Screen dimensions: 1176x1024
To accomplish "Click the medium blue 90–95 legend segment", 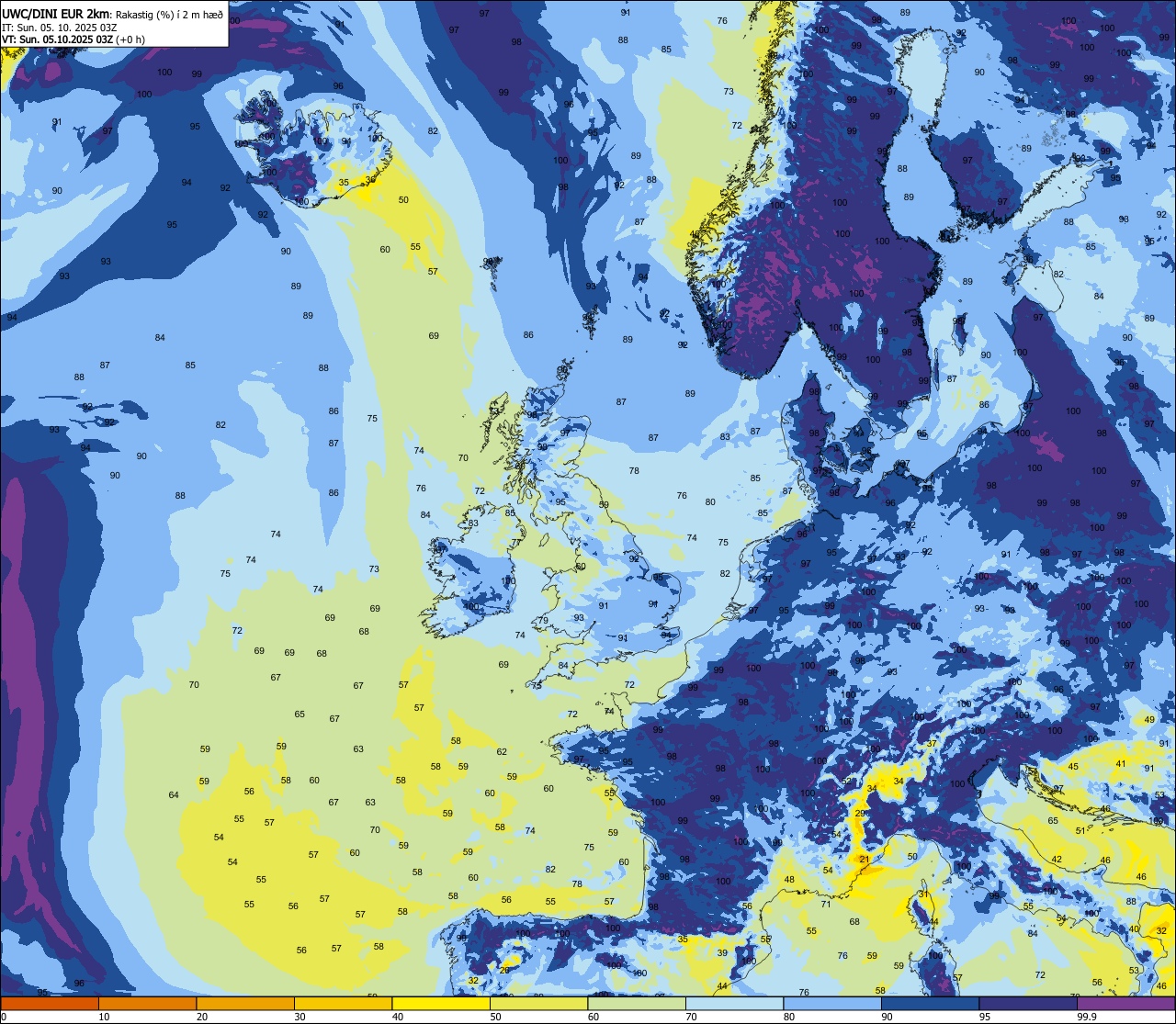I will [930, 1003].
